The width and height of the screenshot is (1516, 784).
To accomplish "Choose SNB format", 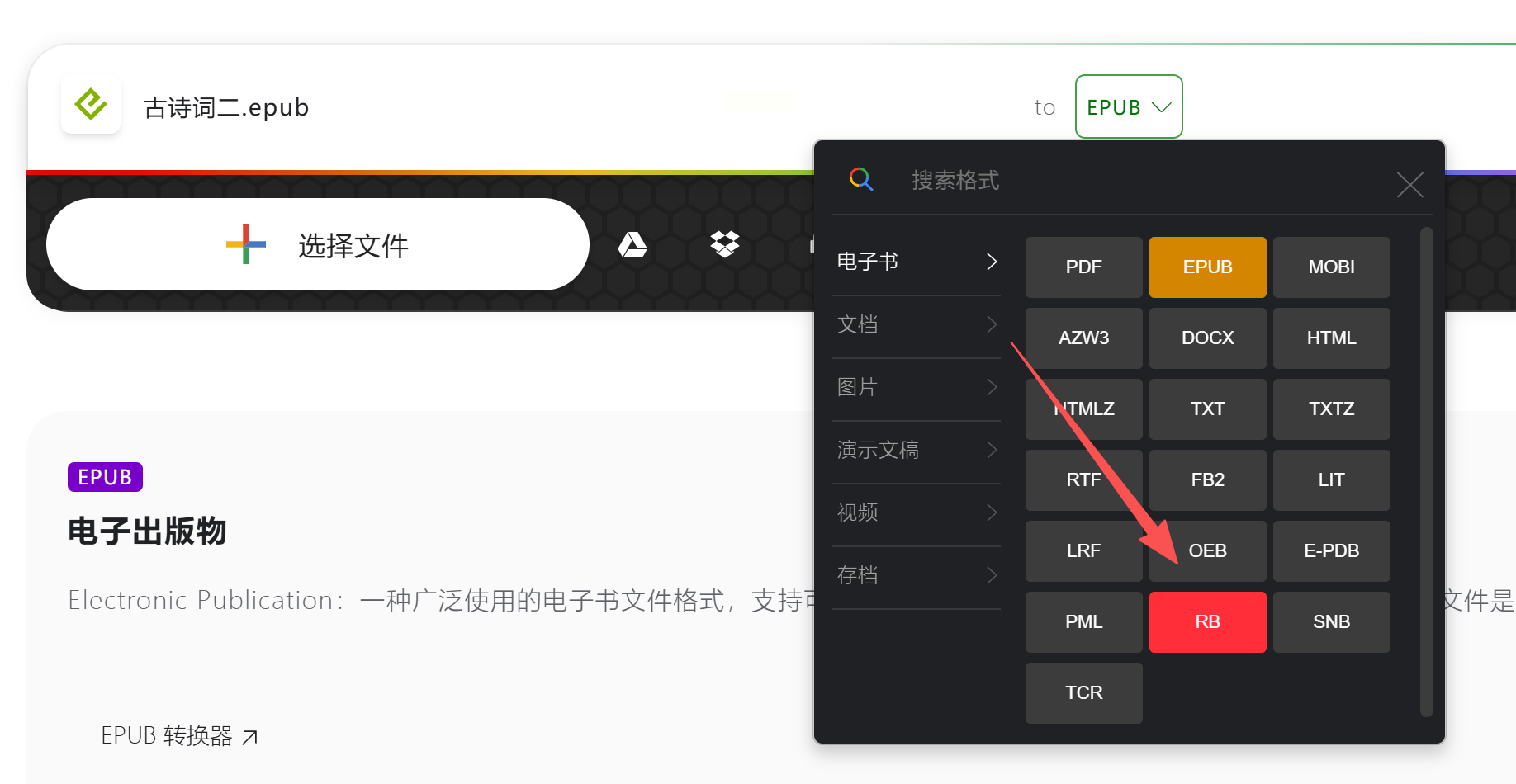I will (1332, 622).
